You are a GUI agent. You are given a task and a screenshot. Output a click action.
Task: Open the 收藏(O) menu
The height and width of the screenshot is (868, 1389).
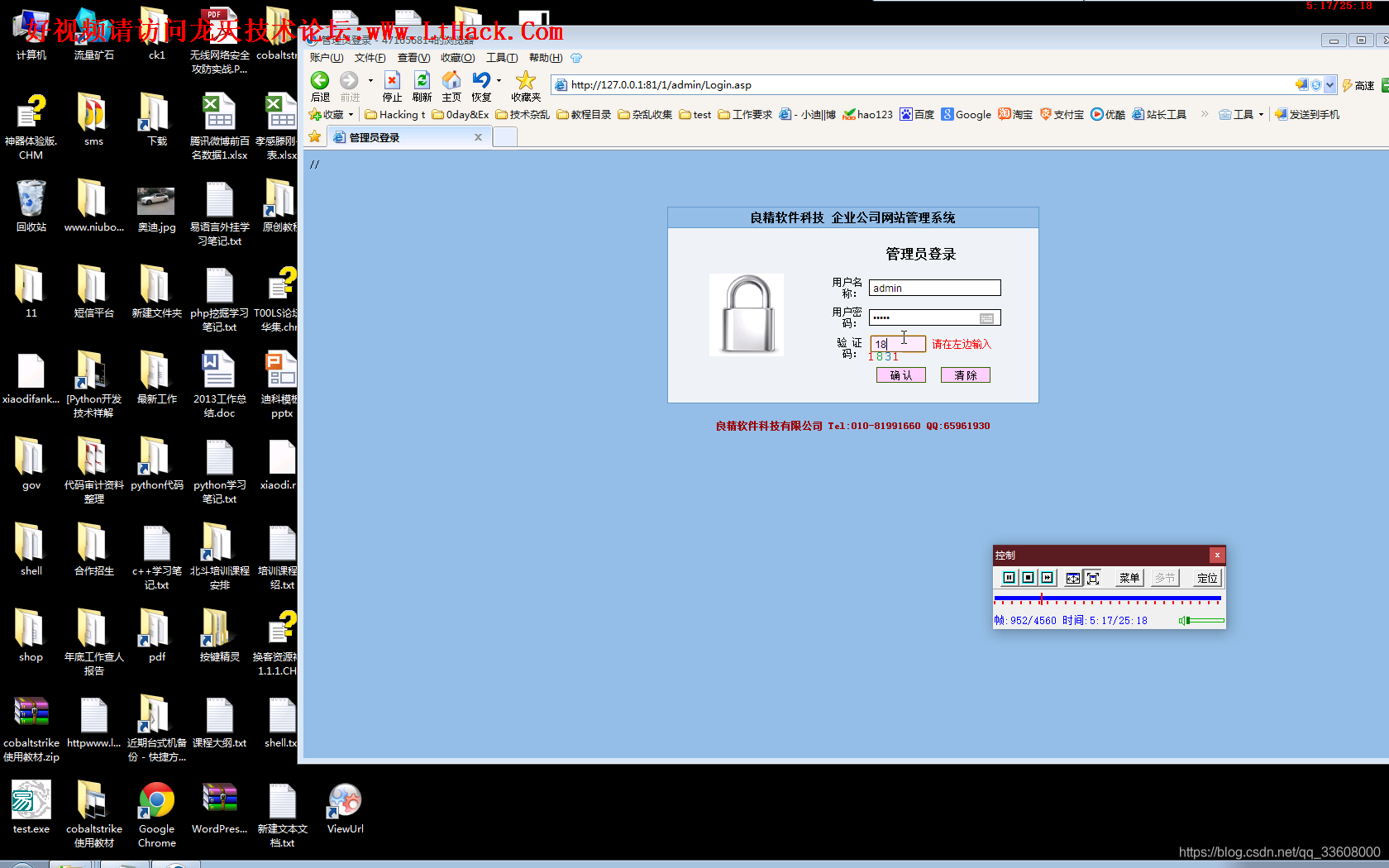pyautogui.click(x=457, y=58)
